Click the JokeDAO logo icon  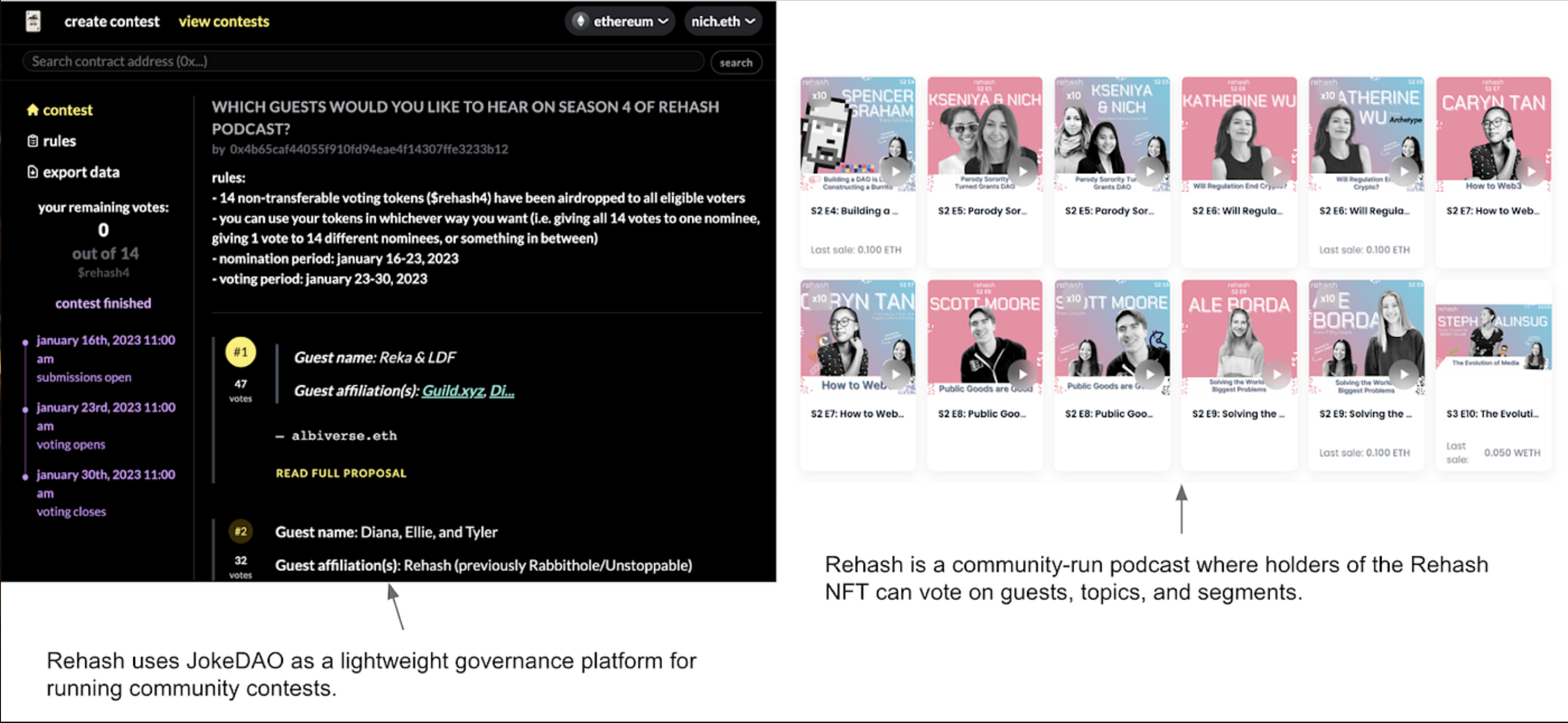[33, 21]
